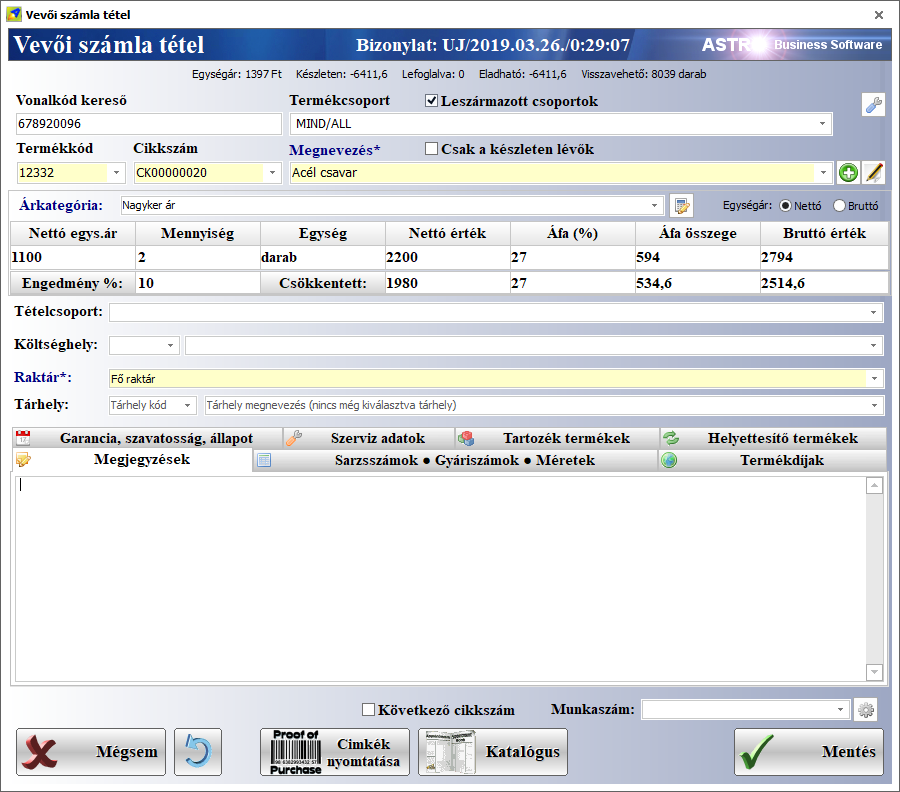Open the price category editor icon
The image size is (900, 792).
[681, 206]
